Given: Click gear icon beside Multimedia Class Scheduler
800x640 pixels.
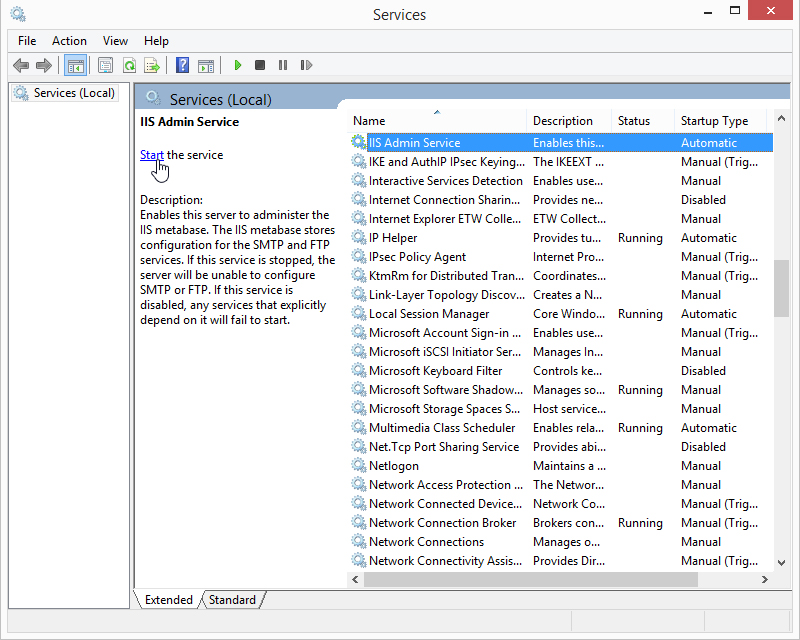Looking at the screenshot, I should point(359,427).
